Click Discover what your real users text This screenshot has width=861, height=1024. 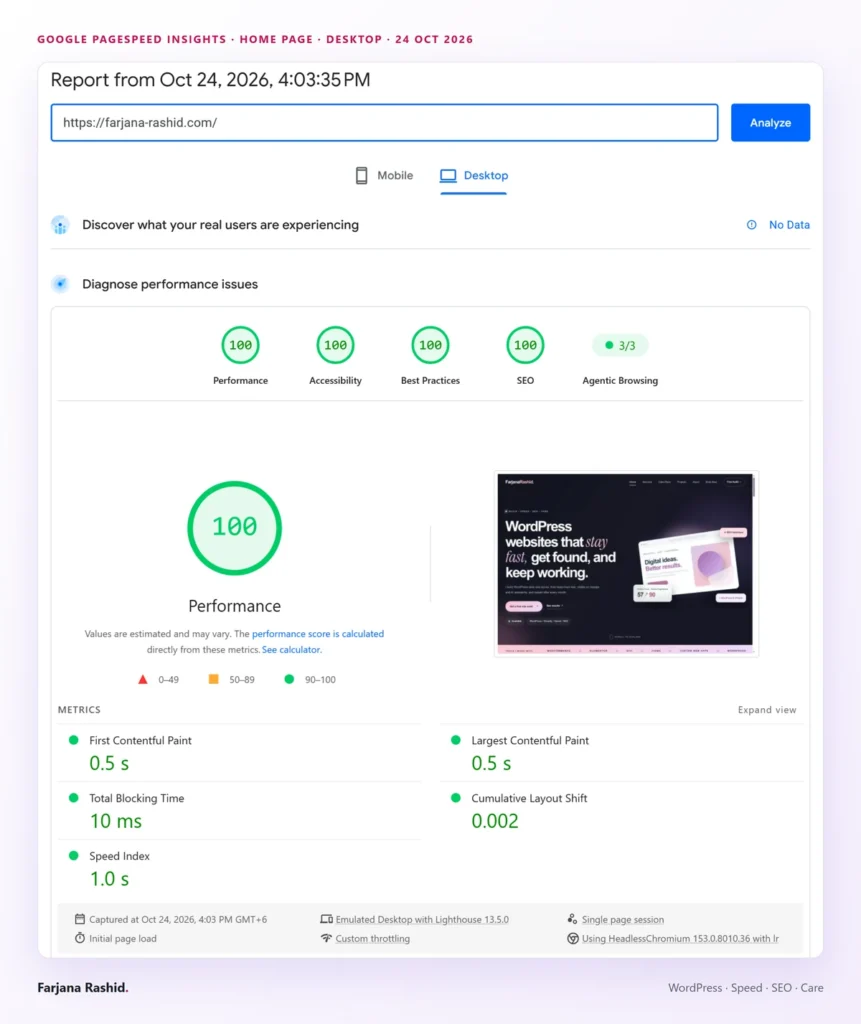click(x=220, y=225)
